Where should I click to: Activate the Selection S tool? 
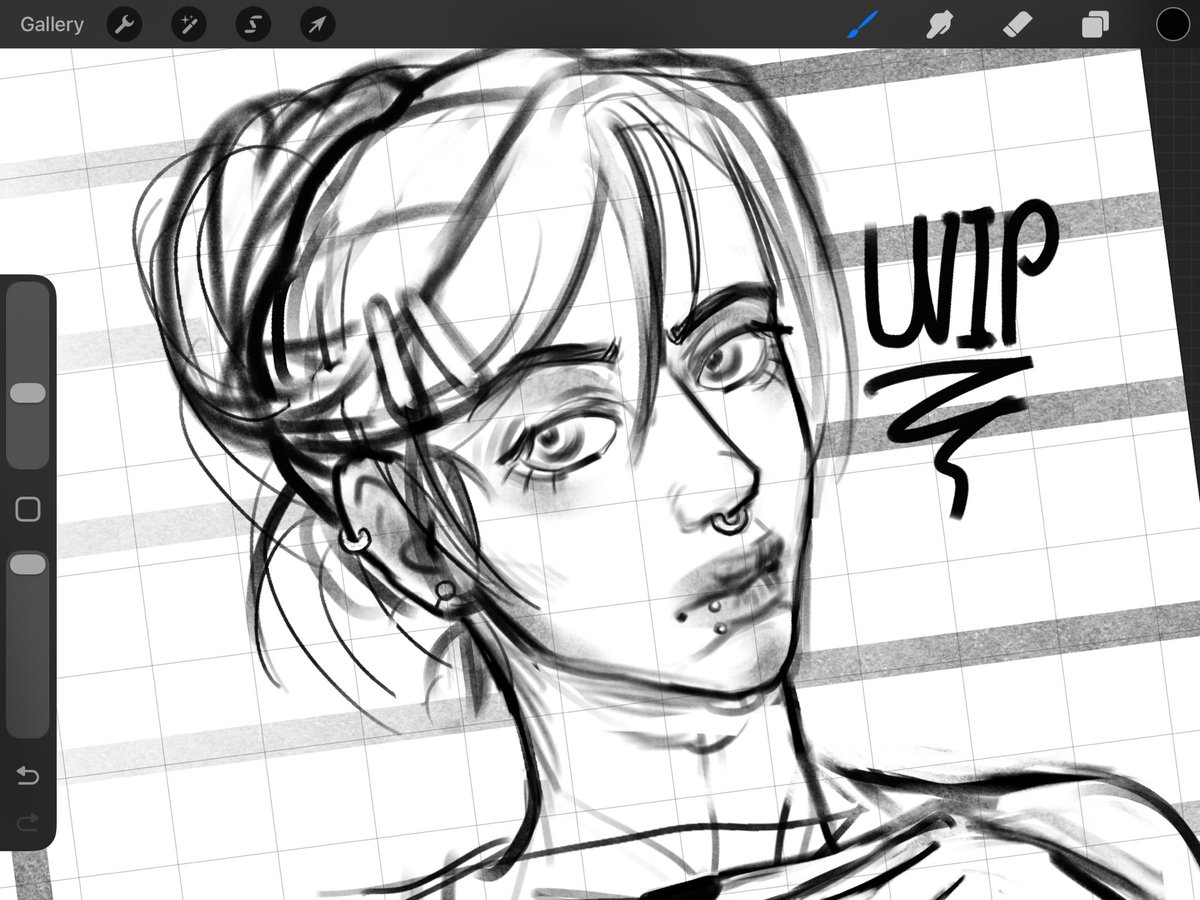pos(253,24)
